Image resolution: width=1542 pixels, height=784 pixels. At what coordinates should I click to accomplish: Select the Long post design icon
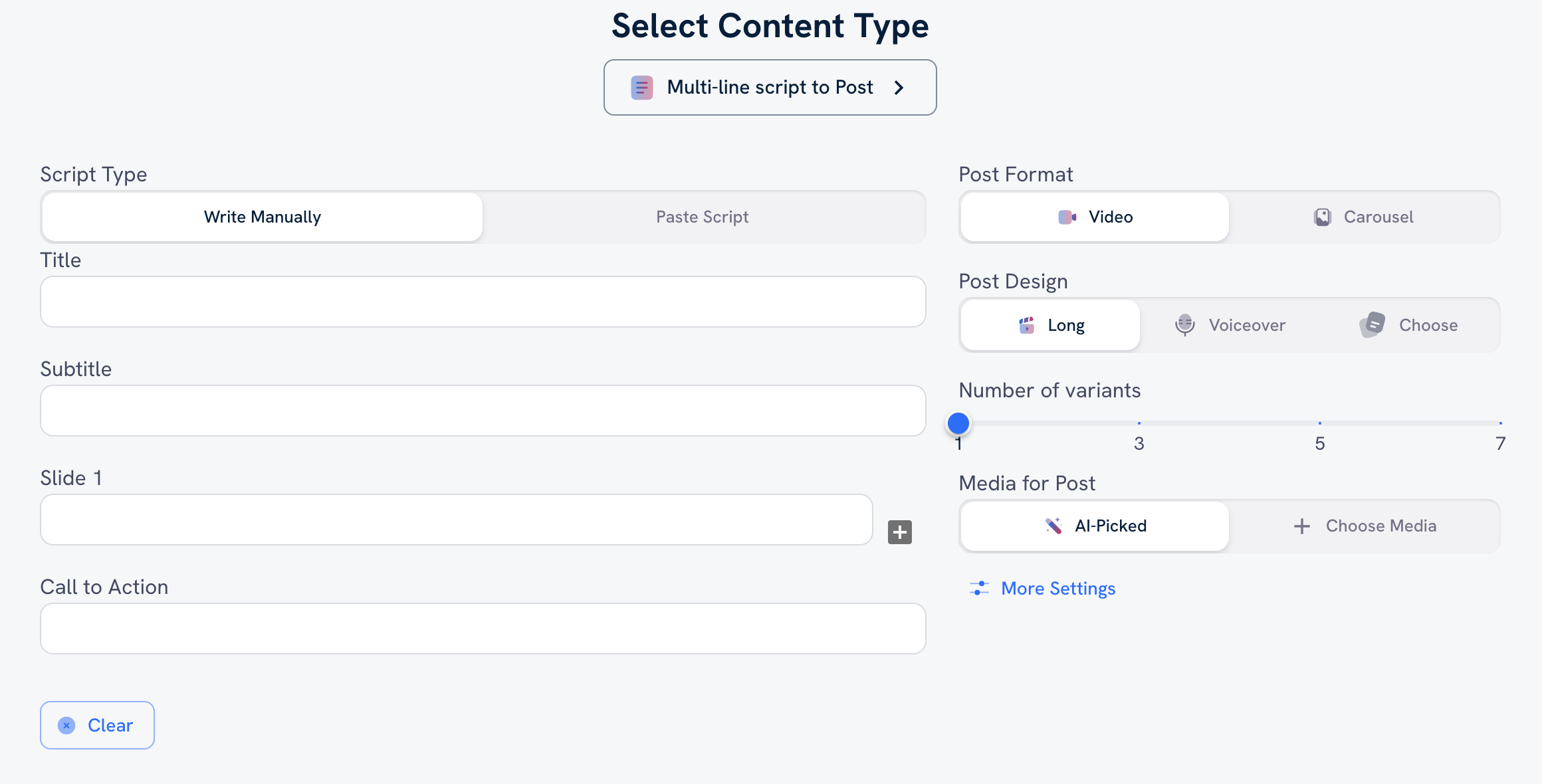(1026, 325)
